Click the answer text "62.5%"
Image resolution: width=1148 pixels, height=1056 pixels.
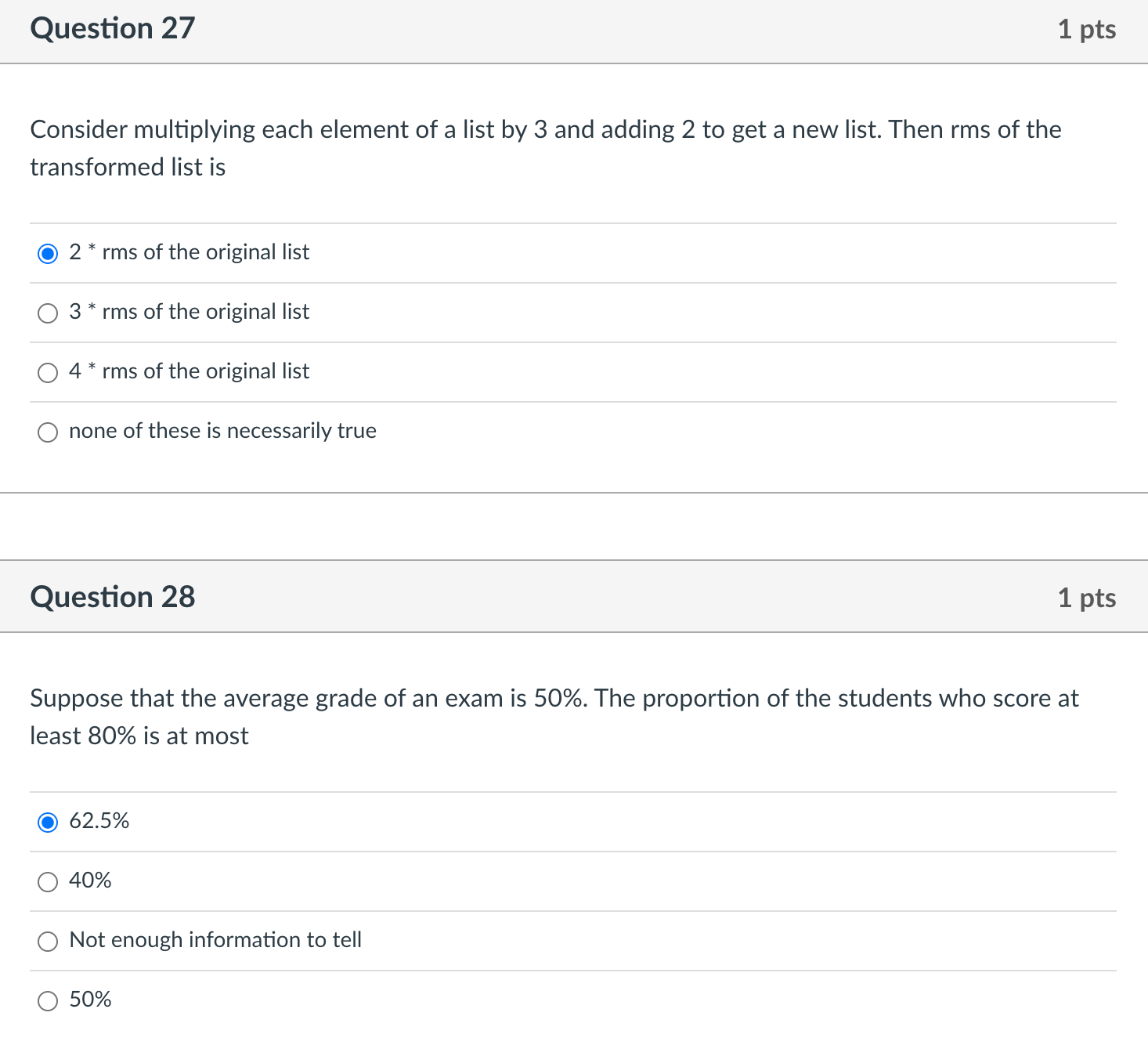(x=99, y=822)
